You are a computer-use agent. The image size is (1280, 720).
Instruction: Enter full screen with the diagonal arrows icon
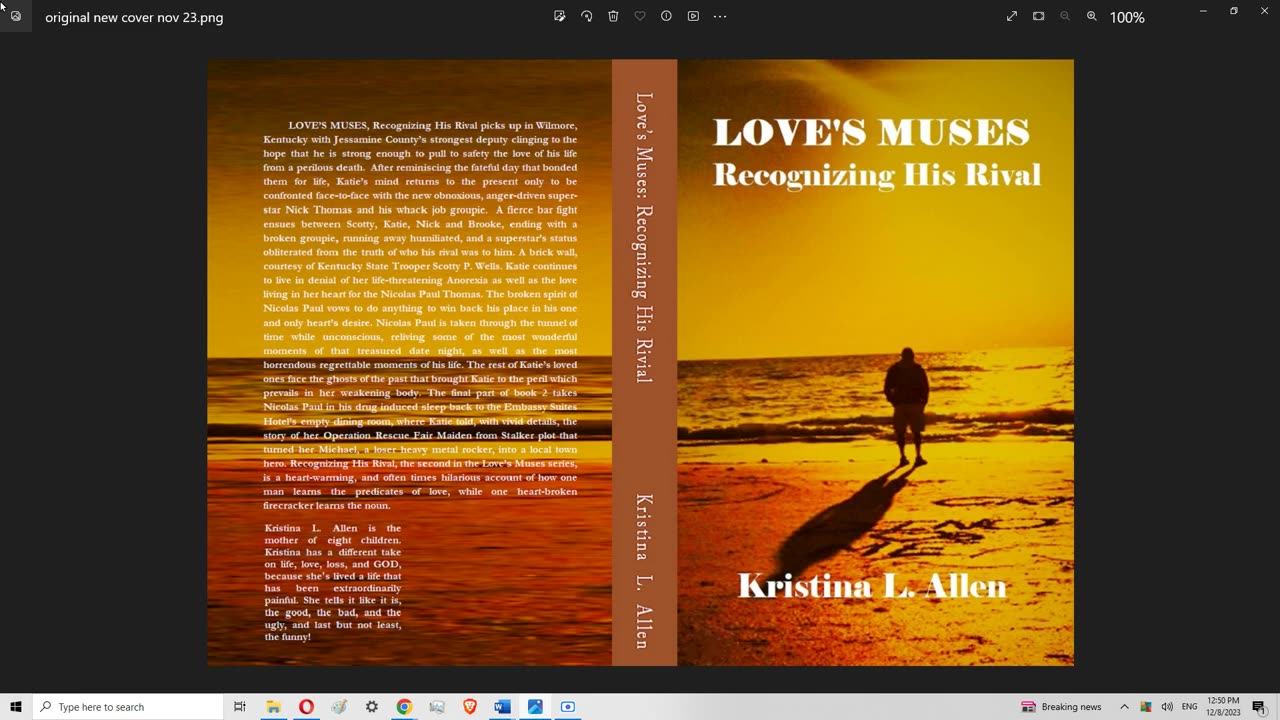[x=1012, y=16]
